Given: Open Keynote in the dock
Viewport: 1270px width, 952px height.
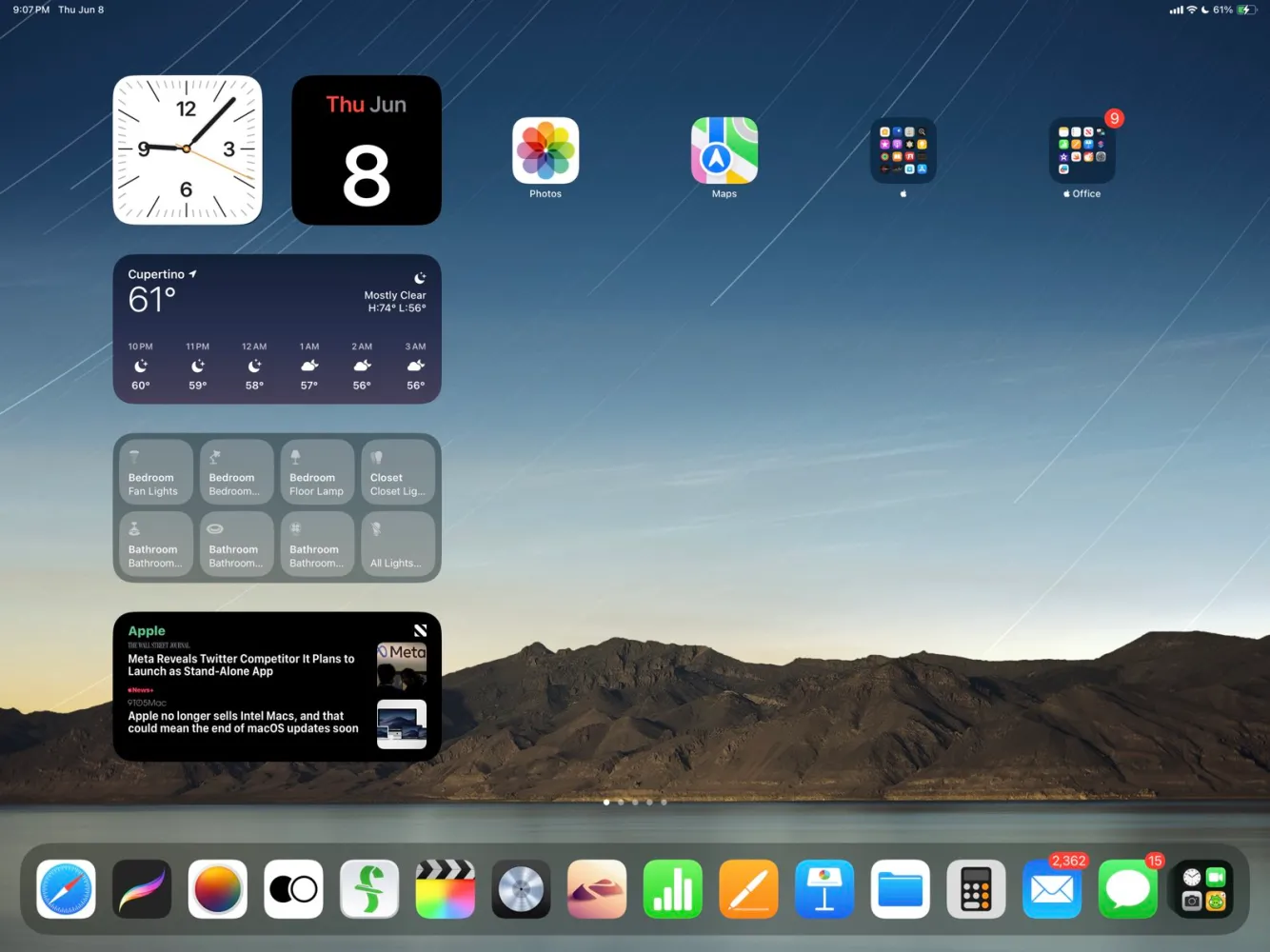Looking at the screenshot, I should [x=824, y=889].
